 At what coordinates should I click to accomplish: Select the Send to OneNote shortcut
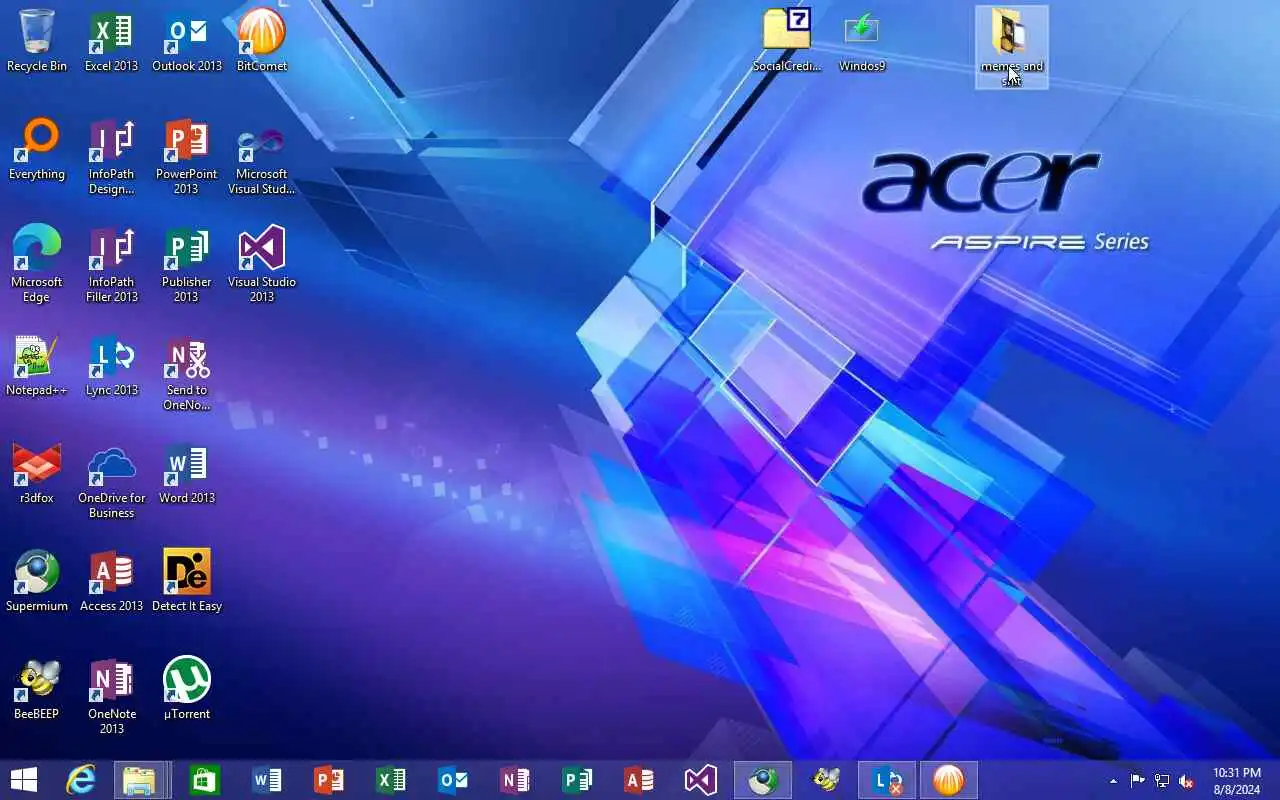[x=187, y=372]
